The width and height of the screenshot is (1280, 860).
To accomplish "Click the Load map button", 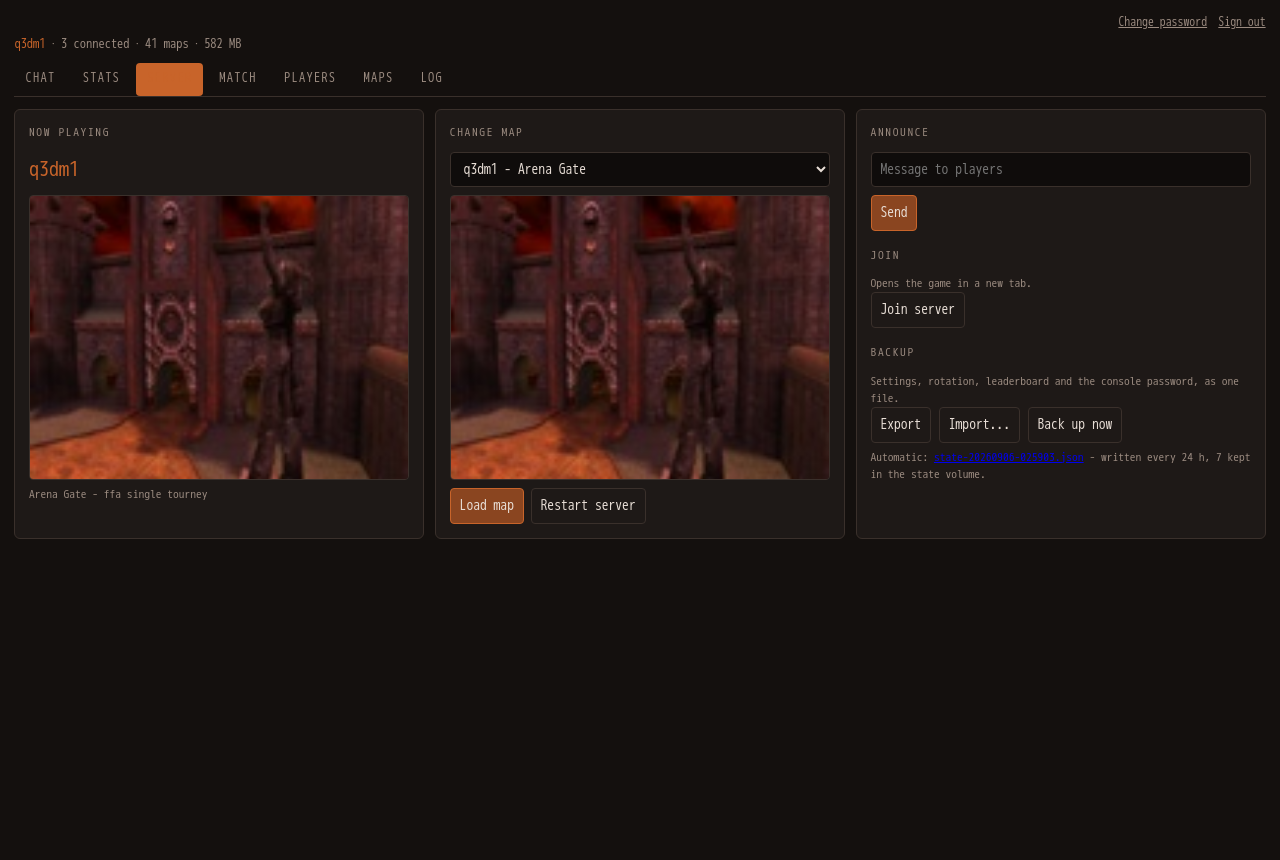I will [x=487, y=506].
